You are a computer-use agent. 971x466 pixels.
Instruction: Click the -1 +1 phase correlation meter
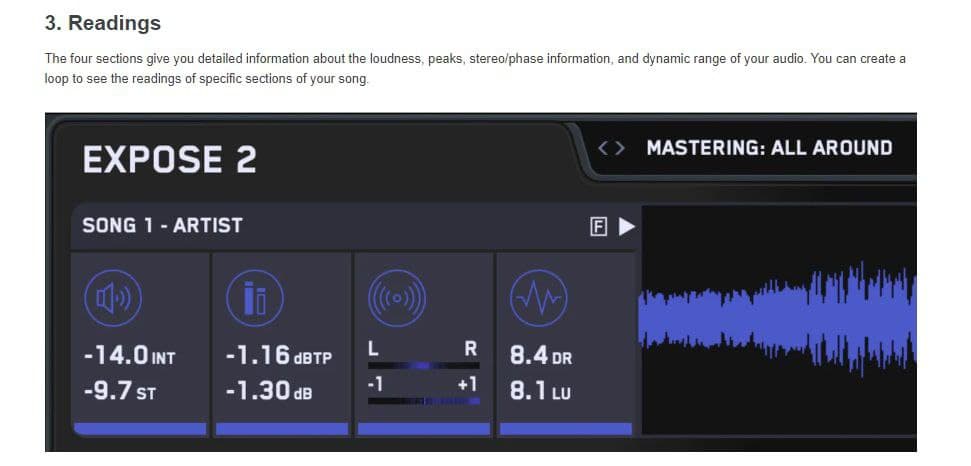(x=424, y=402)
